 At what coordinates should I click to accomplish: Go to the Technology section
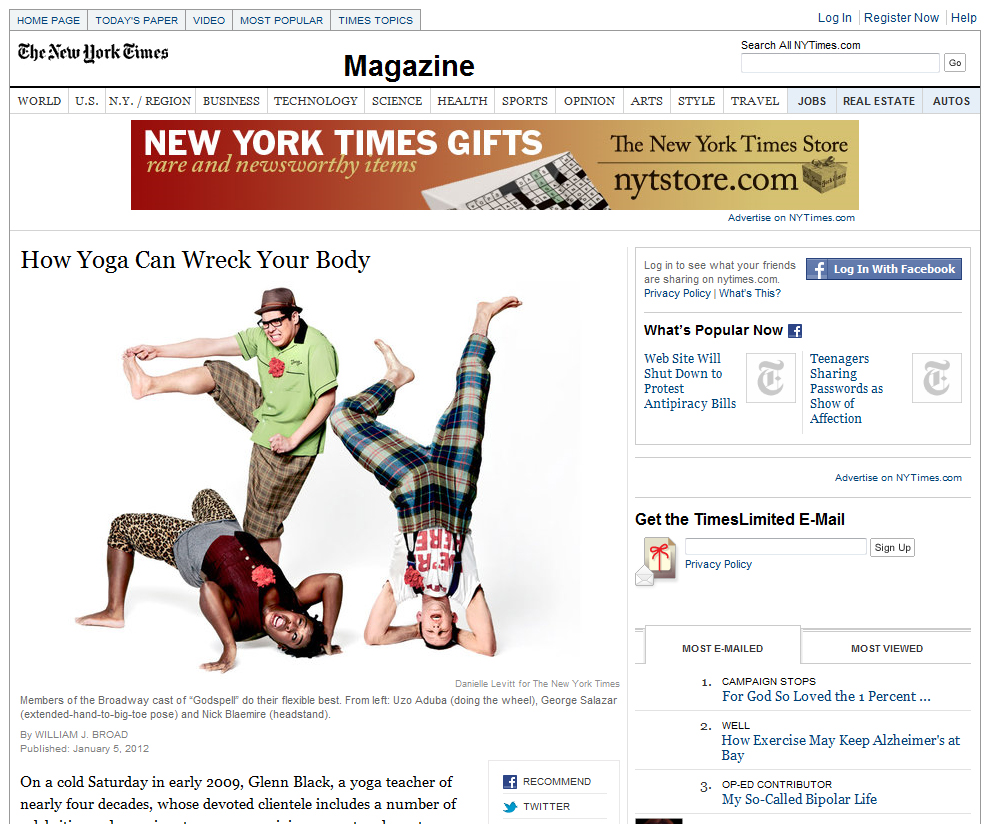315,101
